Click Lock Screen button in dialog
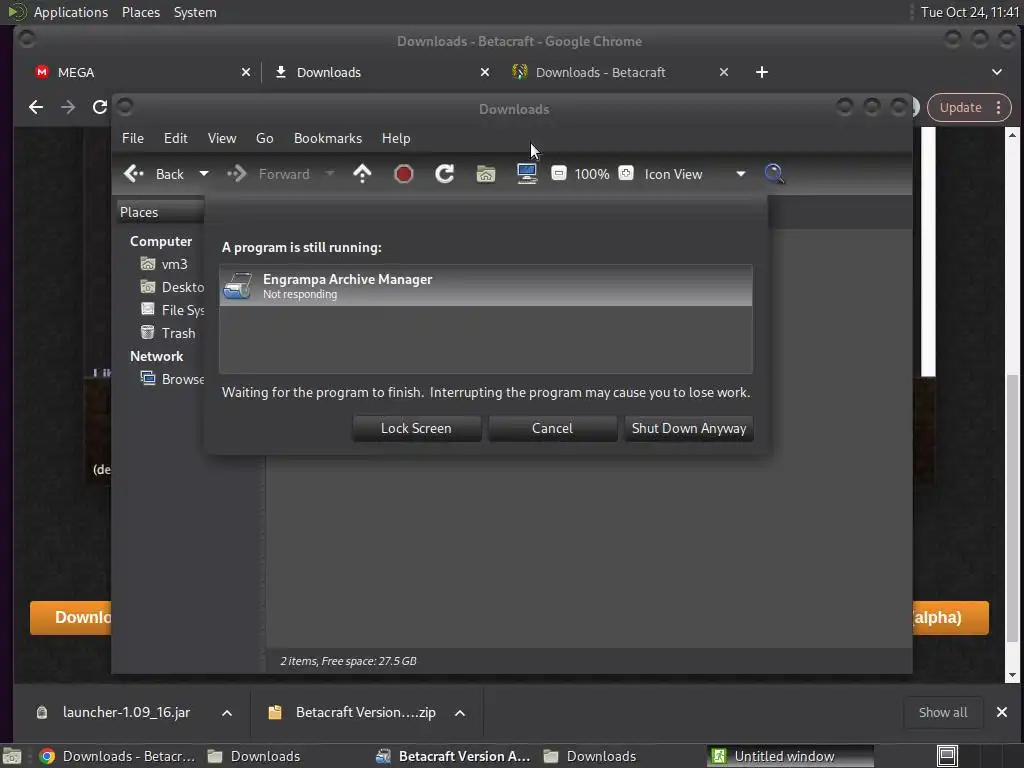This screenshot has height=768, width=1024. tap(417, 428)
